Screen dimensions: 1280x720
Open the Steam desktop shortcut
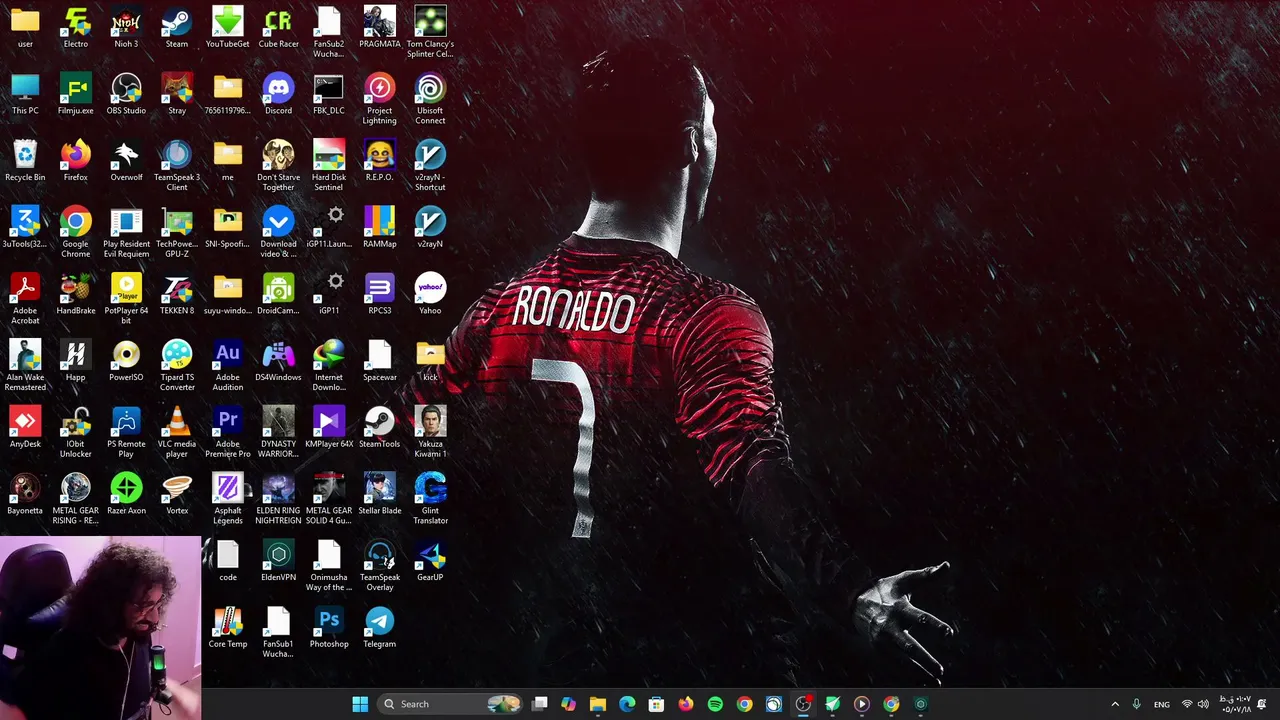(x=177, y=27)
